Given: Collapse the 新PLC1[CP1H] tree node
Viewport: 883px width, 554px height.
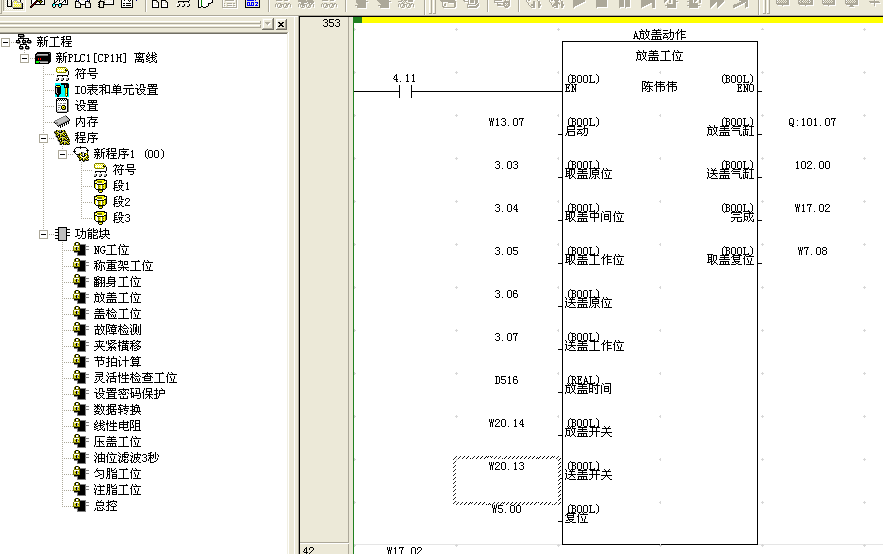Looking at the screenshot, I should click(x=26, y=58).
